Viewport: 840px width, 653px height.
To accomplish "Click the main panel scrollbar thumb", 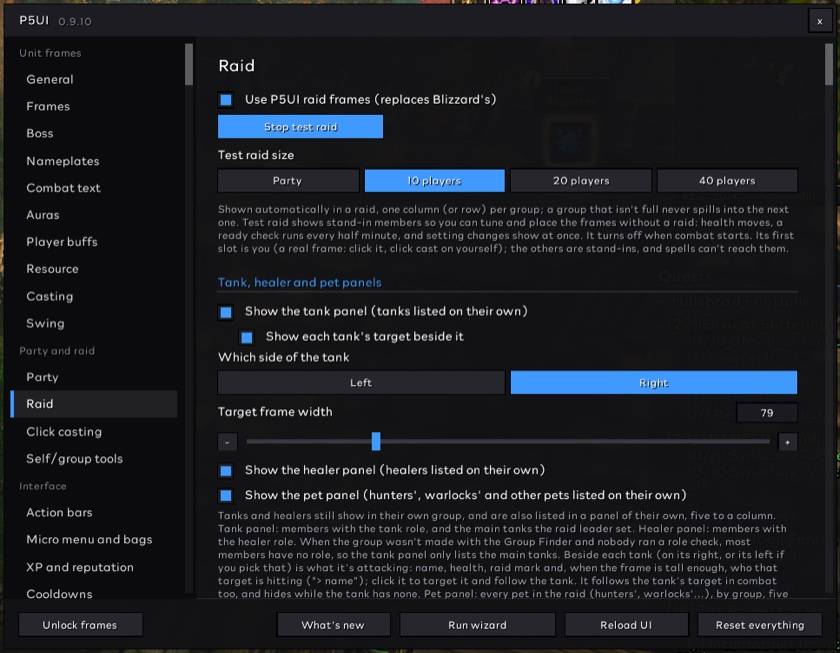I will point(829,64).
